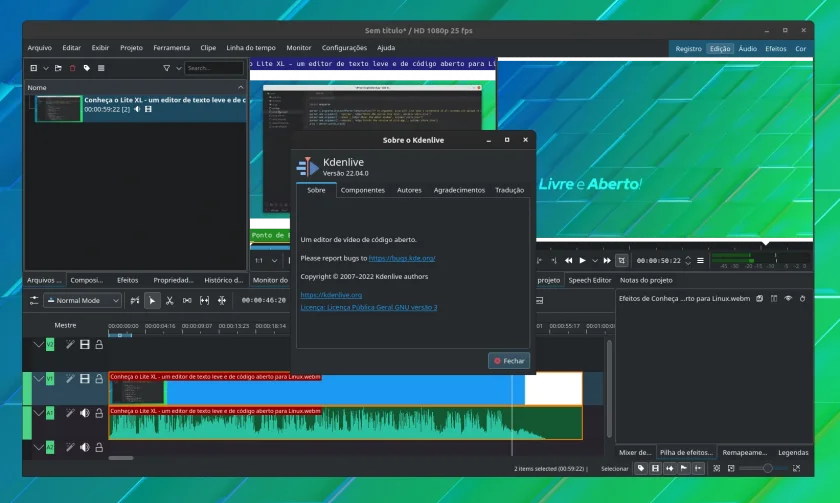Mute the A2 audio track
Viewport: 840px width, 503px height.
point(85,447)
